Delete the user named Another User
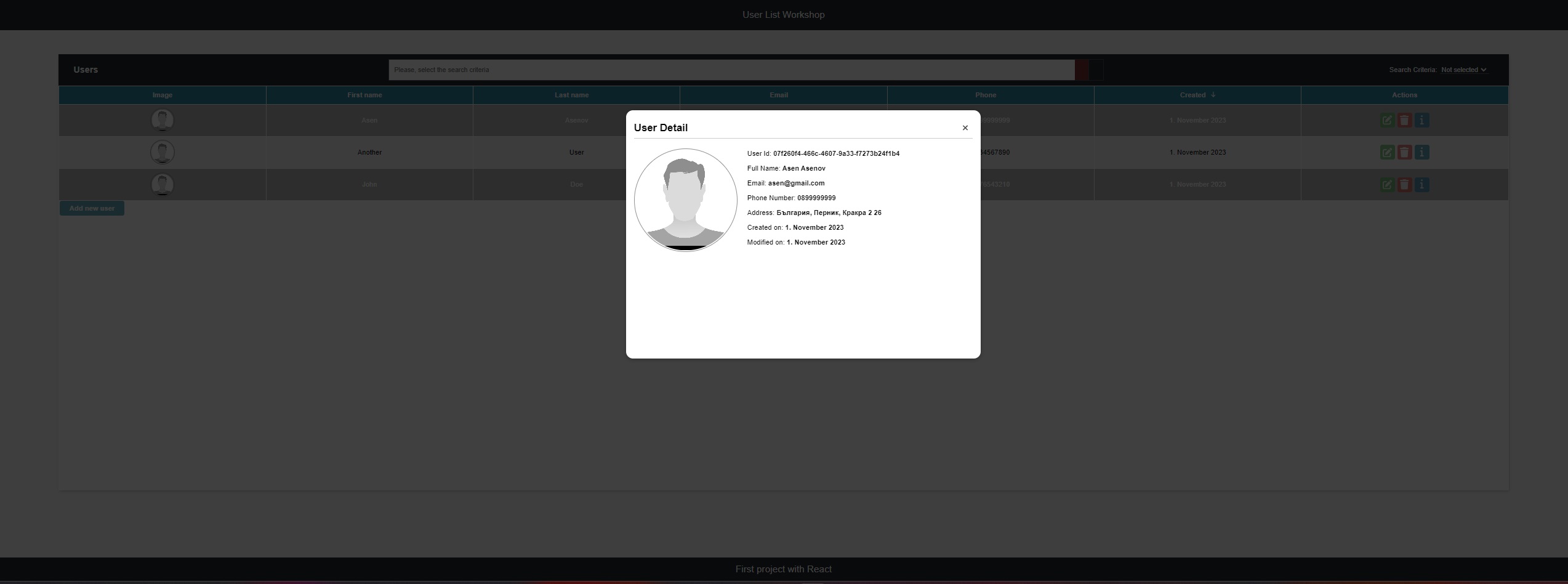1568x584 pixels. (x=1404, y=153)
